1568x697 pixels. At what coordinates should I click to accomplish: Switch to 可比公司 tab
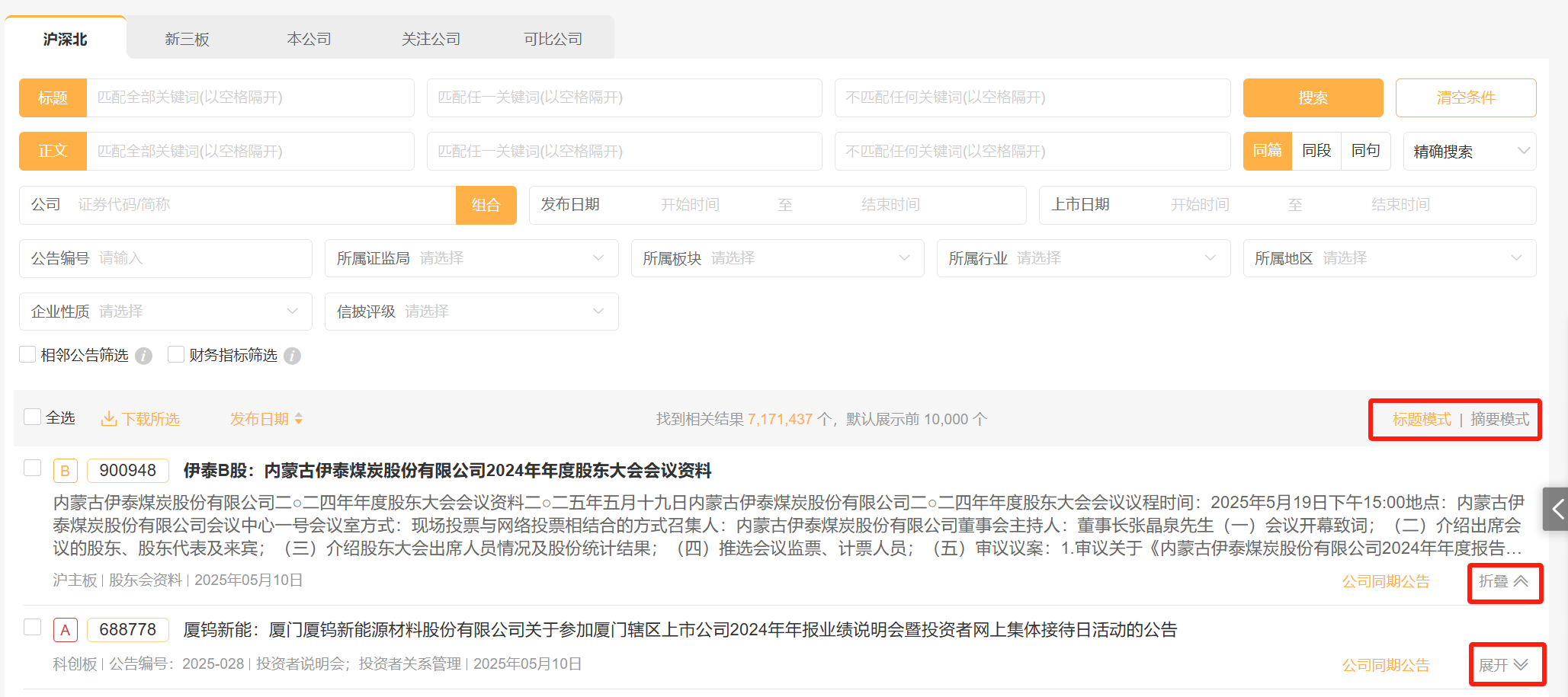click(x=553, y=39)
